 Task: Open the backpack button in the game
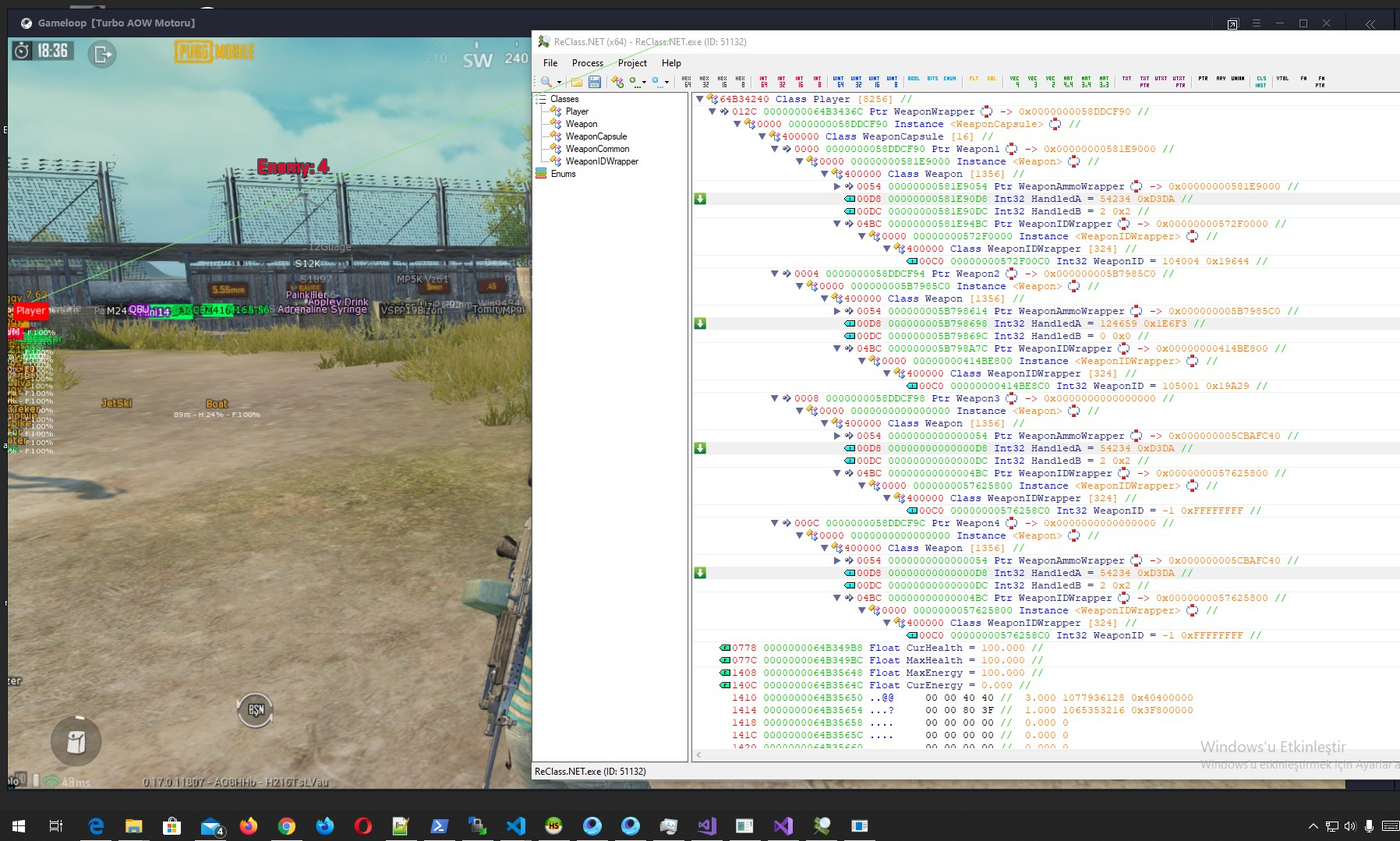click(76, 741)
